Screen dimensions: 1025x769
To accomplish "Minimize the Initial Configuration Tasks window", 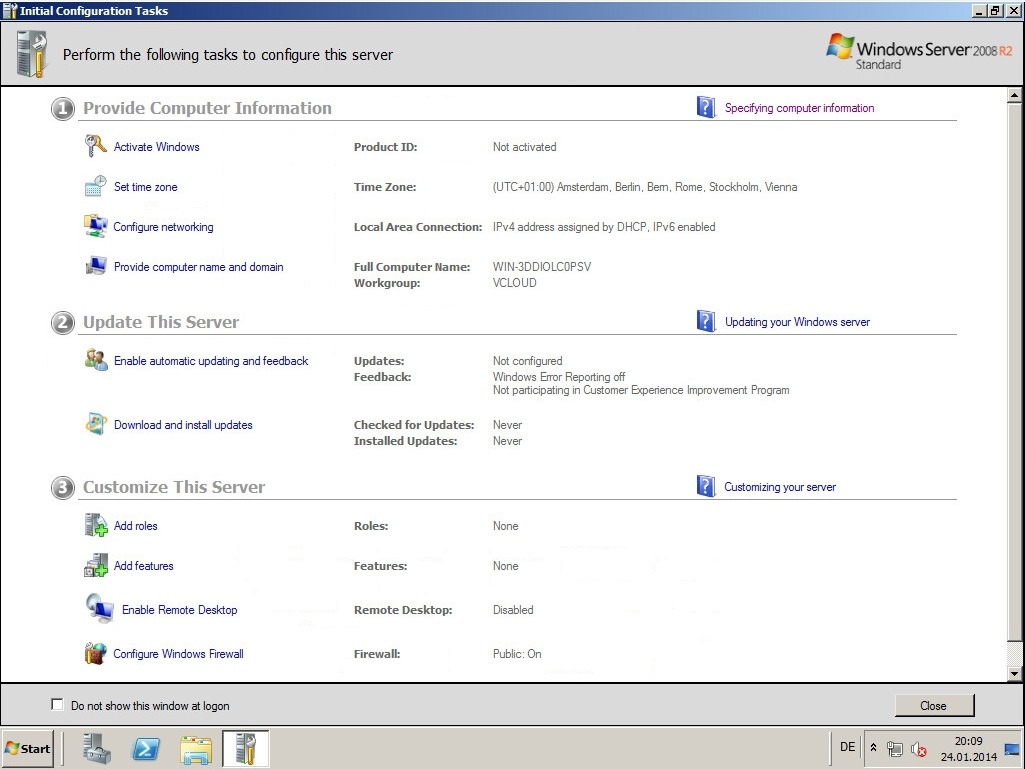I will (979, 10).
